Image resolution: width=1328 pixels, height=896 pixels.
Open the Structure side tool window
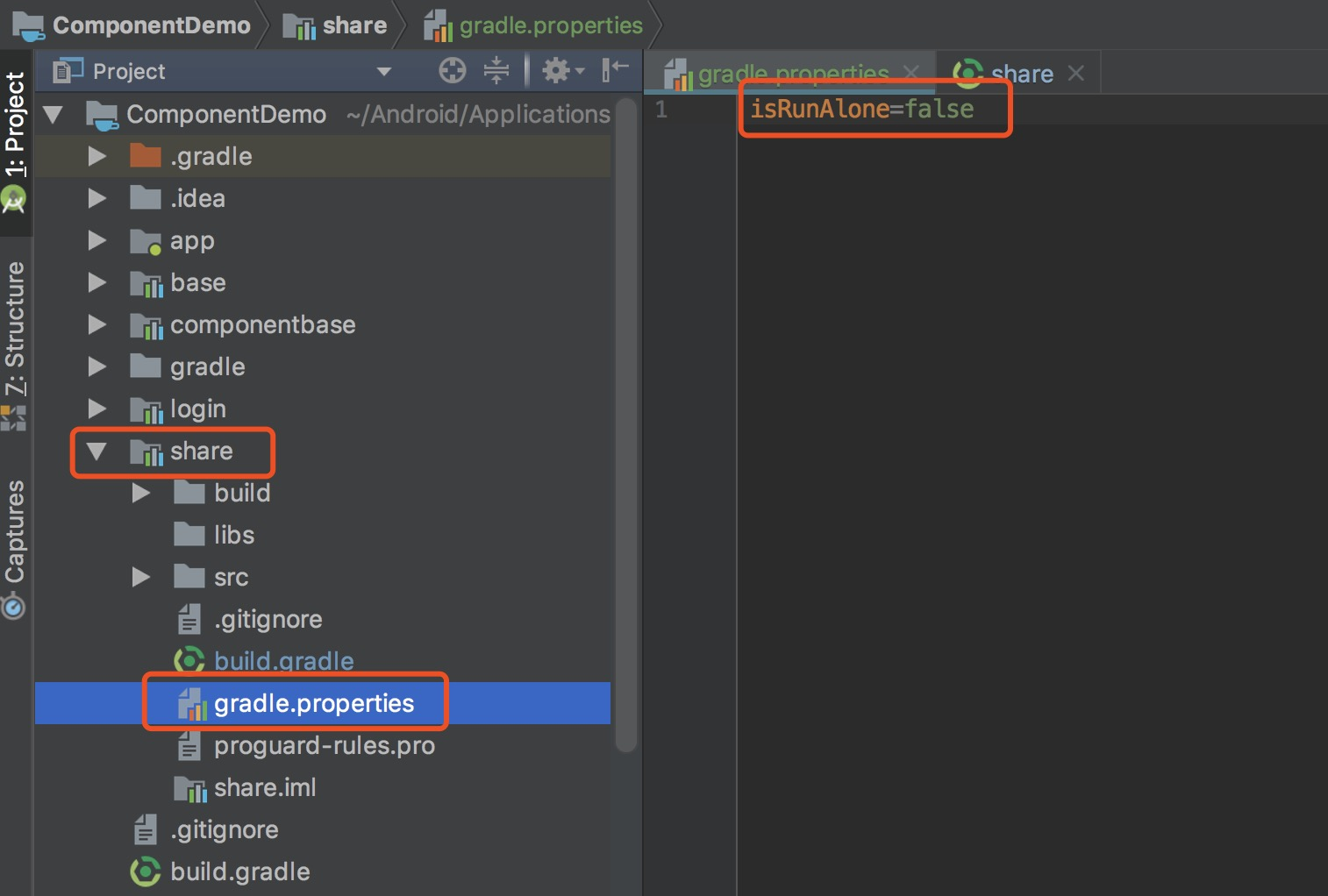pos(14,344)
